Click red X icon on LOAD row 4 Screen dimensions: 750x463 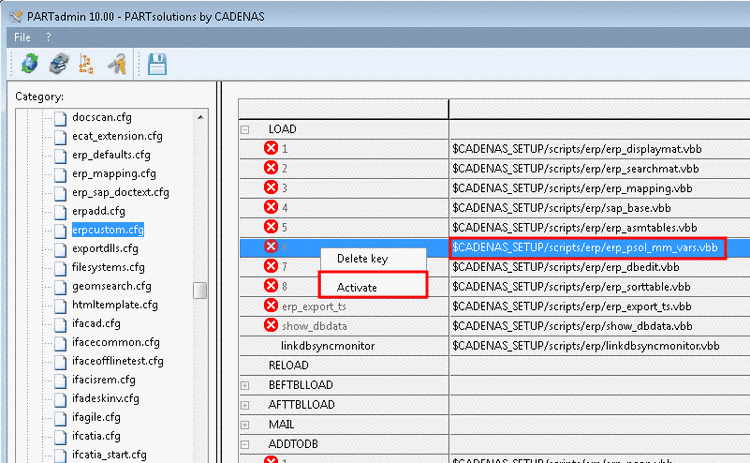coord(271,207)
